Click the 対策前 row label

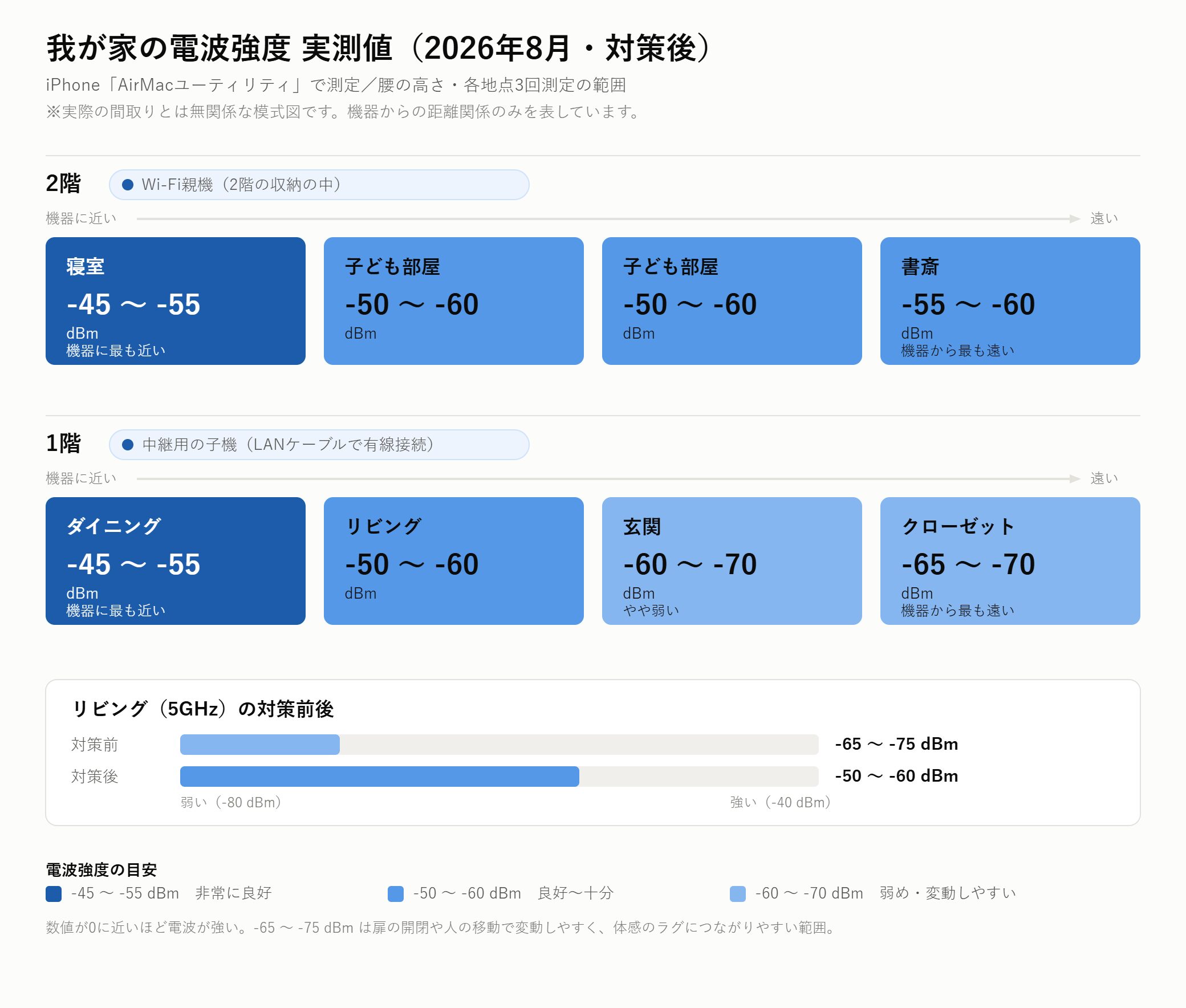click(95, 745)
